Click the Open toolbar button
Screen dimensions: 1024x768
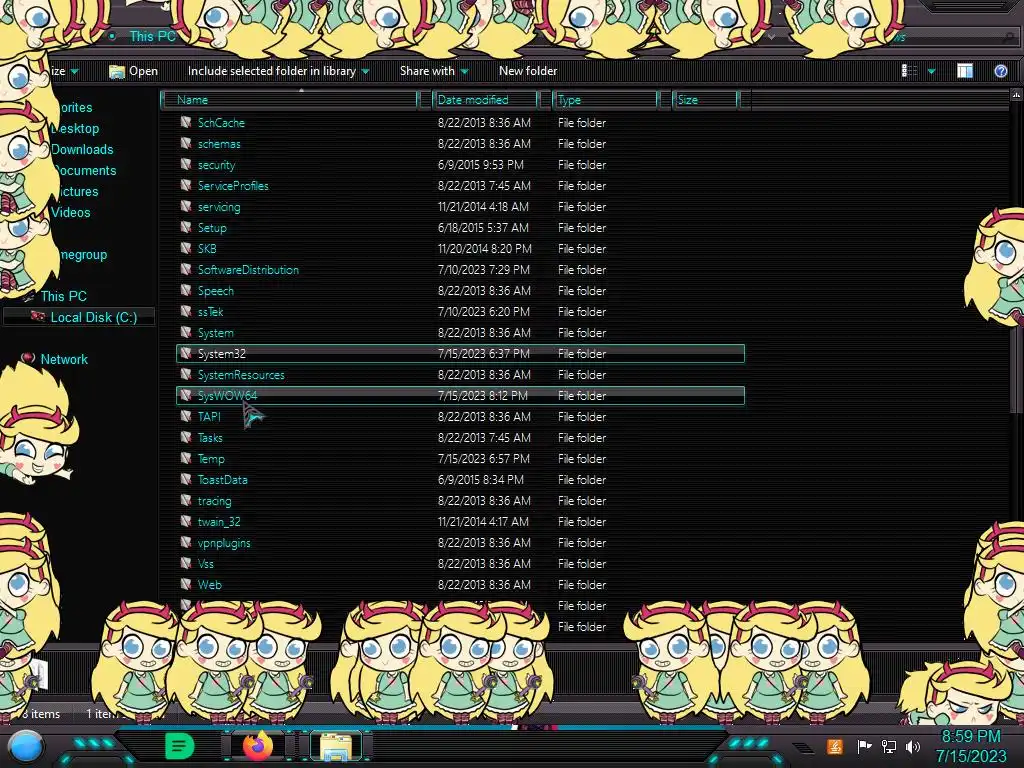[133, 71]
